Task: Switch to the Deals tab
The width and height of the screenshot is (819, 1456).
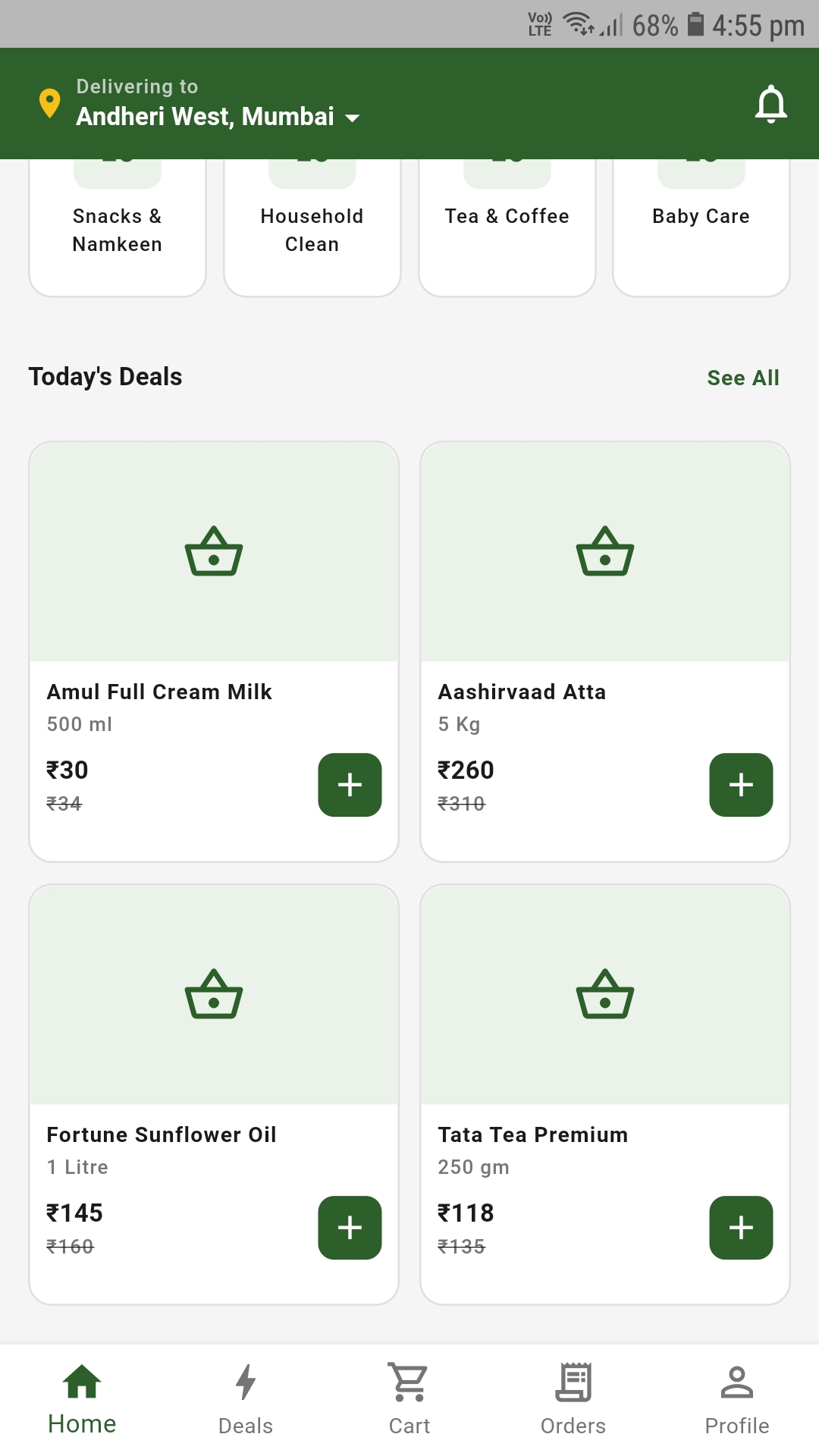Action: click(246, 1401)
